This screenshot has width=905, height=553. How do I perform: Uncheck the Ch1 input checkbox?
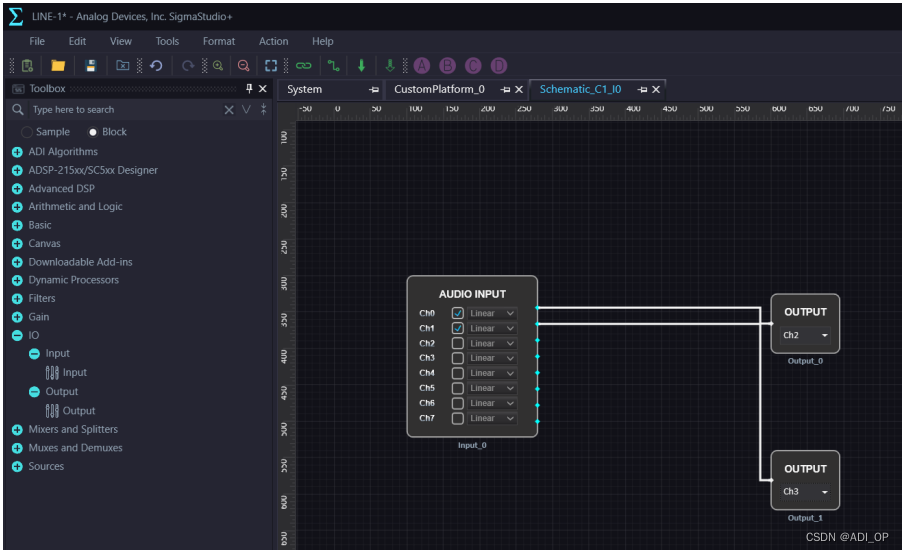(458, 328)
